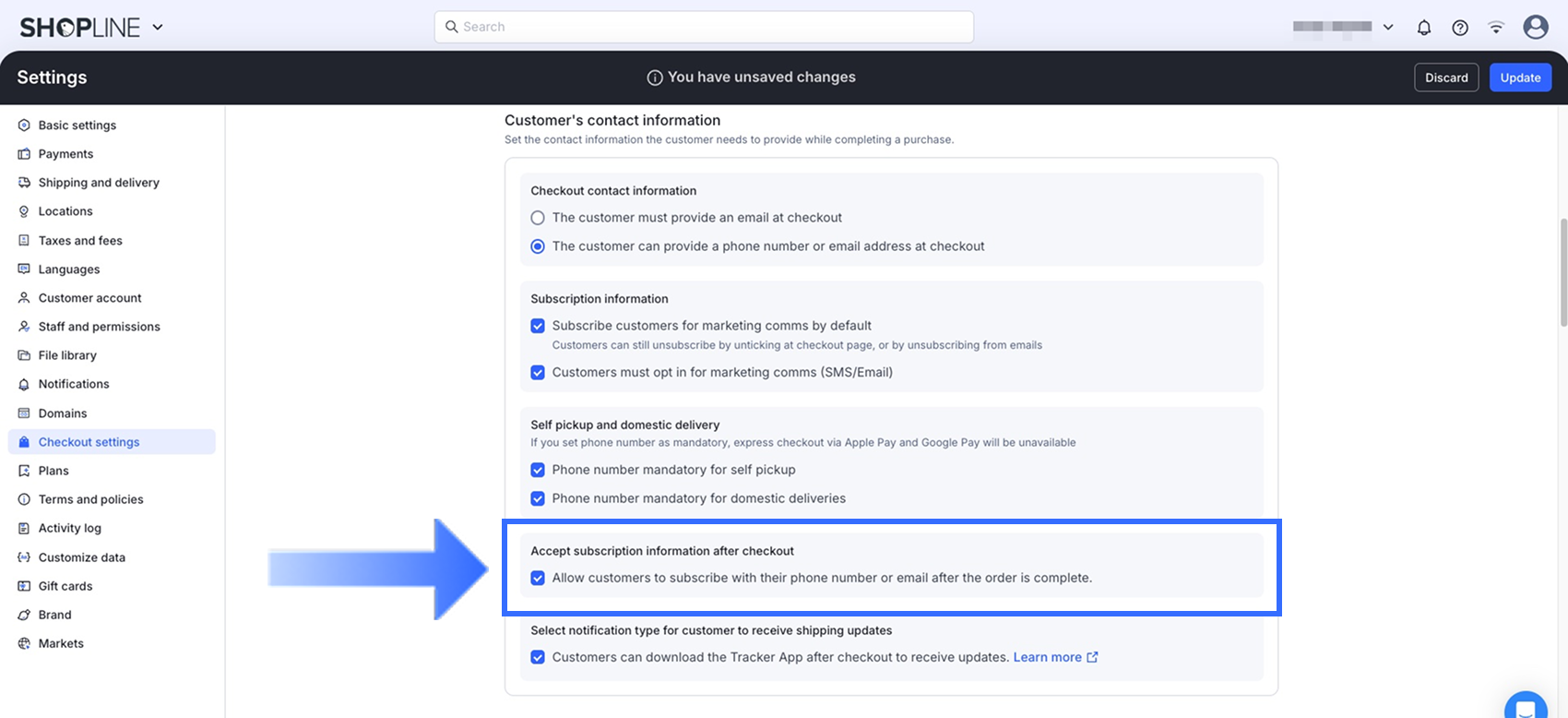
Task: Click the notifications bell icon
Action: coord(1424,28)
